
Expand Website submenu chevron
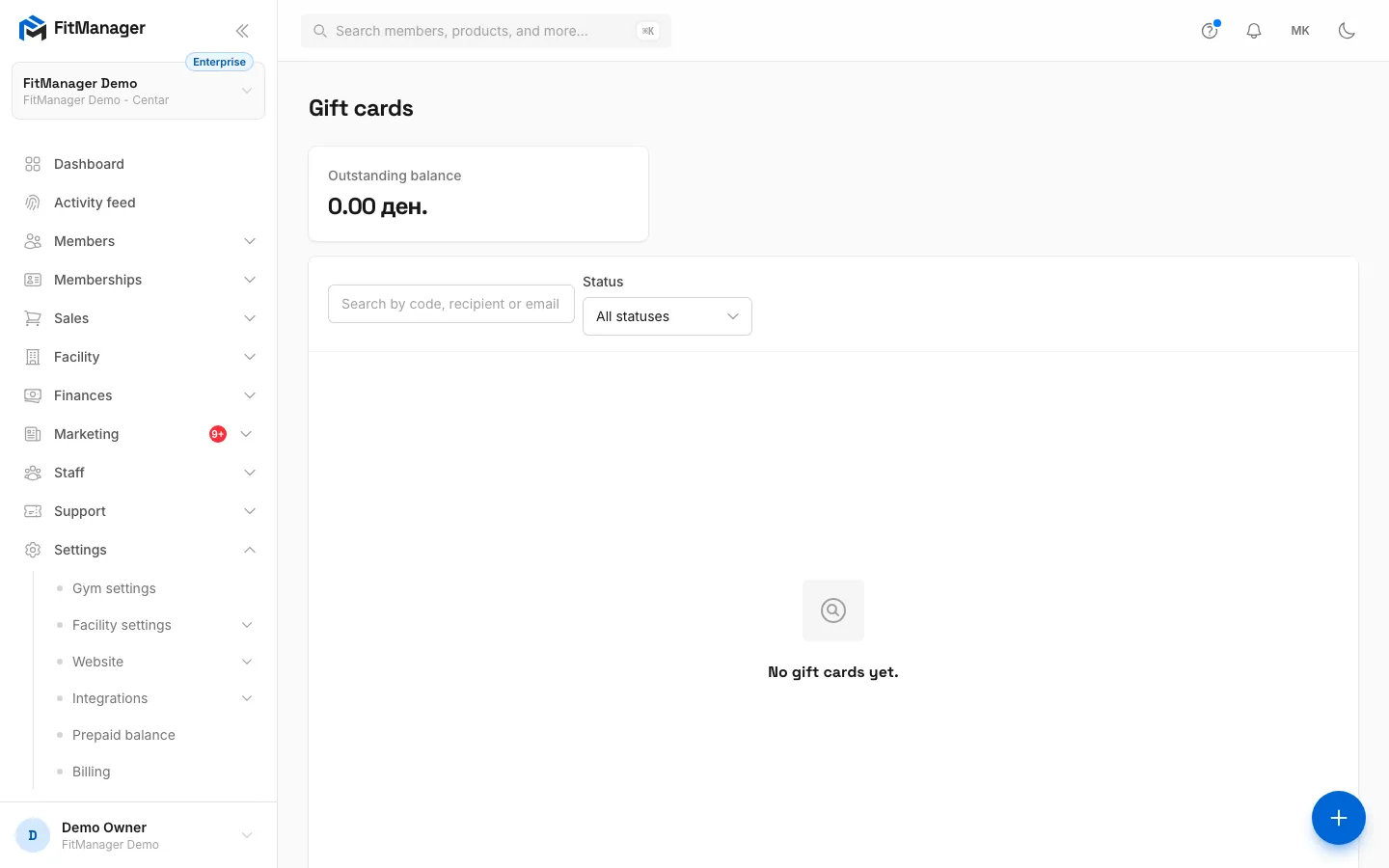point(247,662)
